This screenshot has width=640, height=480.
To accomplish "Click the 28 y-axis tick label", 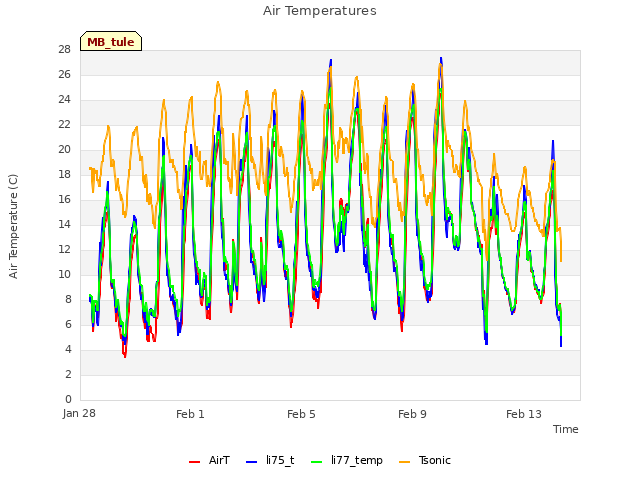I will [x=64, y=49].
